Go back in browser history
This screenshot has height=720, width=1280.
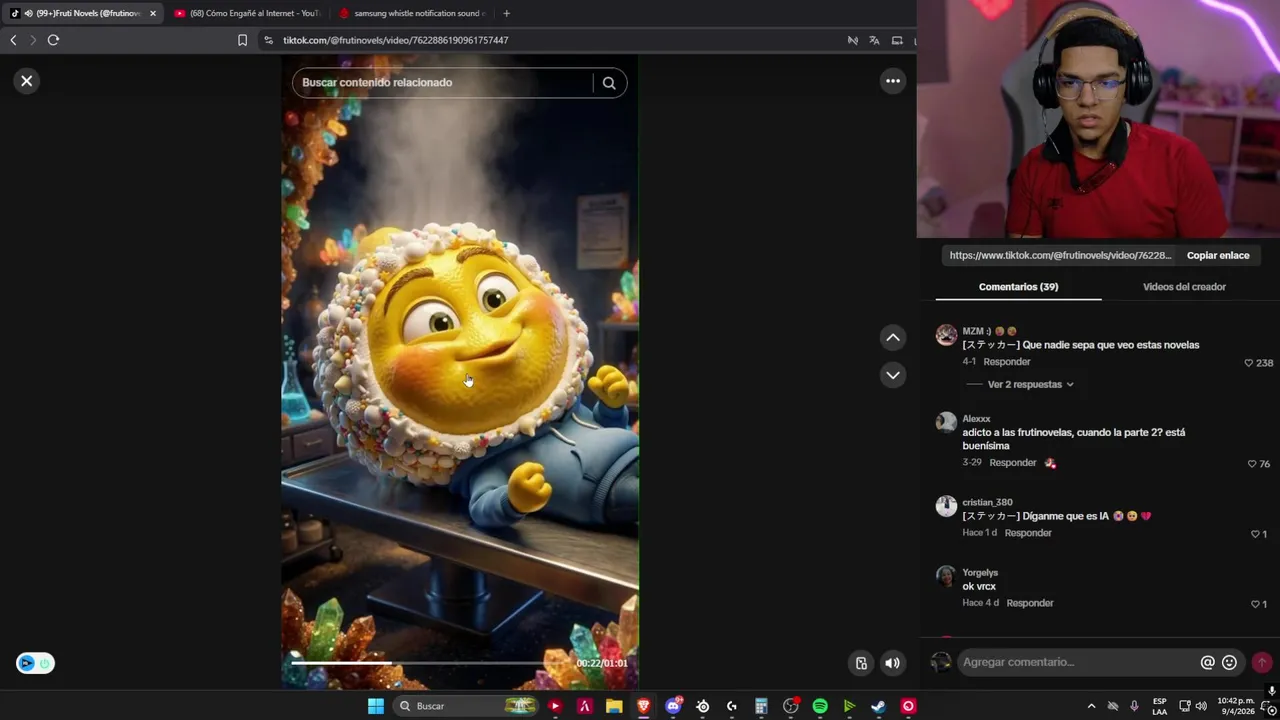click(x=13, y=40)
